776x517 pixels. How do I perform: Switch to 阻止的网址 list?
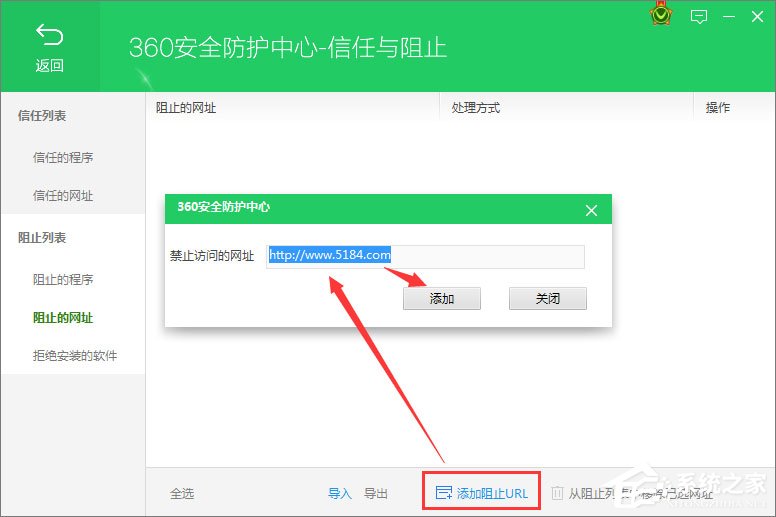click(x=63, y=318)
